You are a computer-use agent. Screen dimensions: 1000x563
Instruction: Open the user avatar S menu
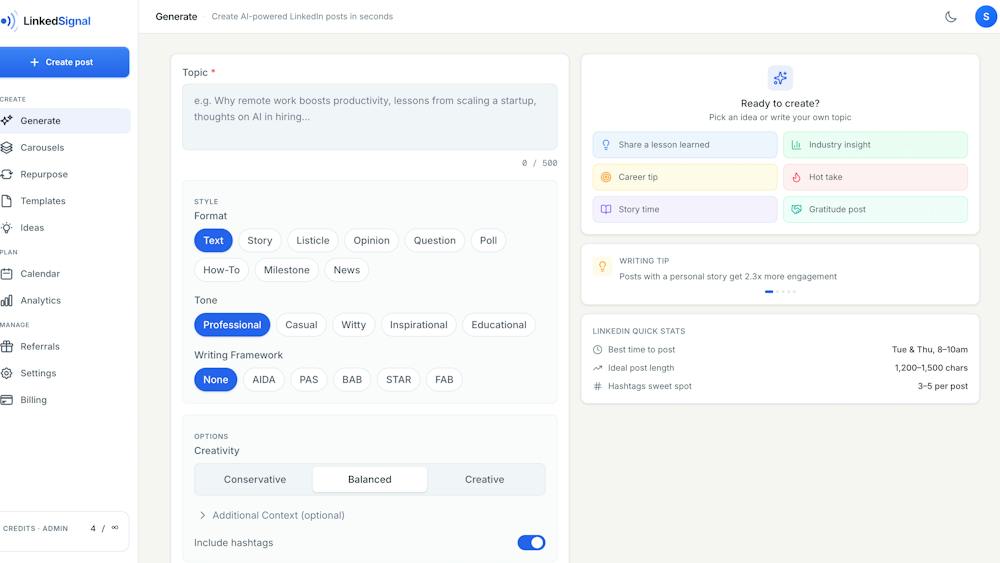(985, 17)
